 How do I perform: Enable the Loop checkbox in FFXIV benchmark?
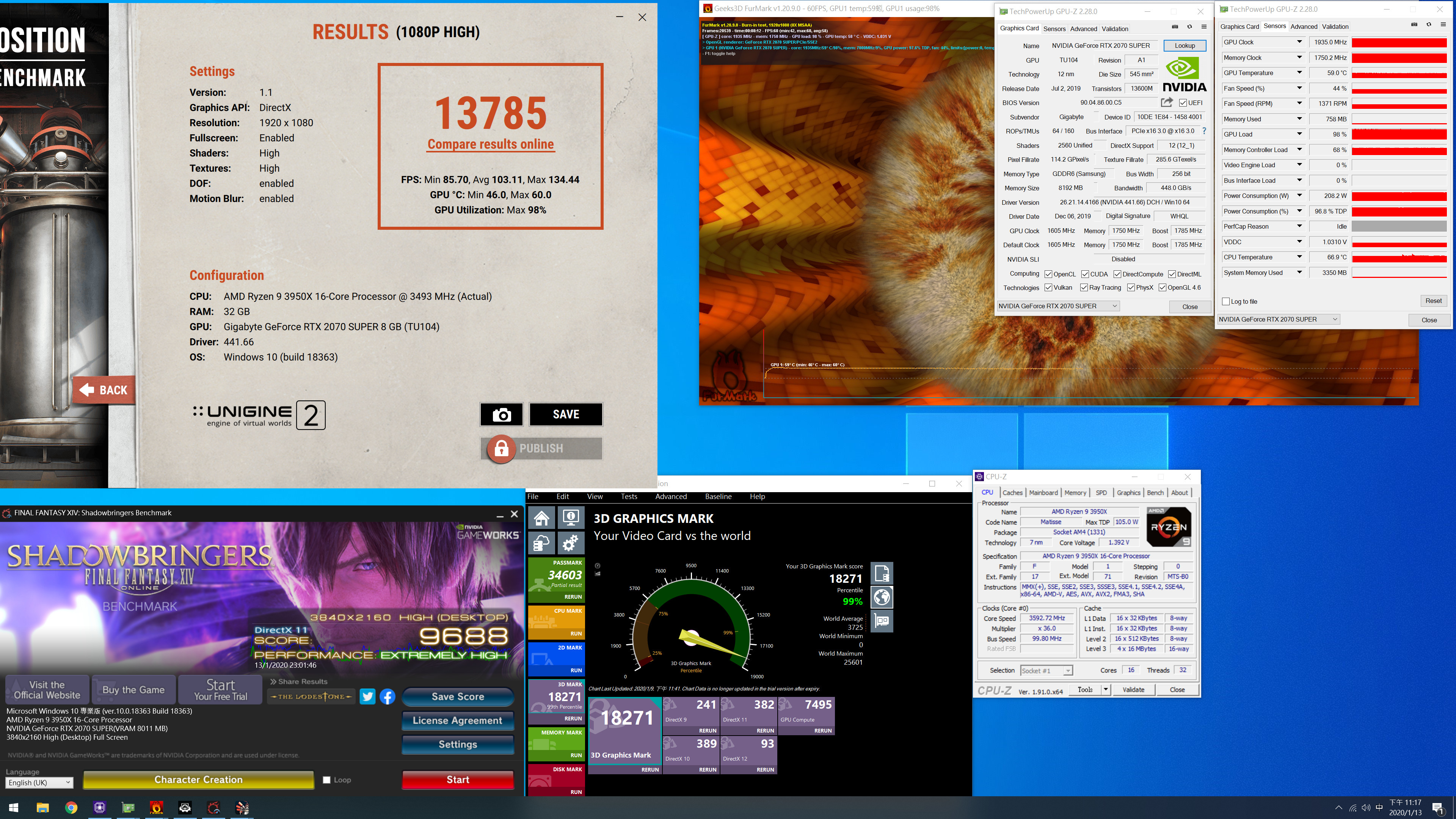coord(327,780)
